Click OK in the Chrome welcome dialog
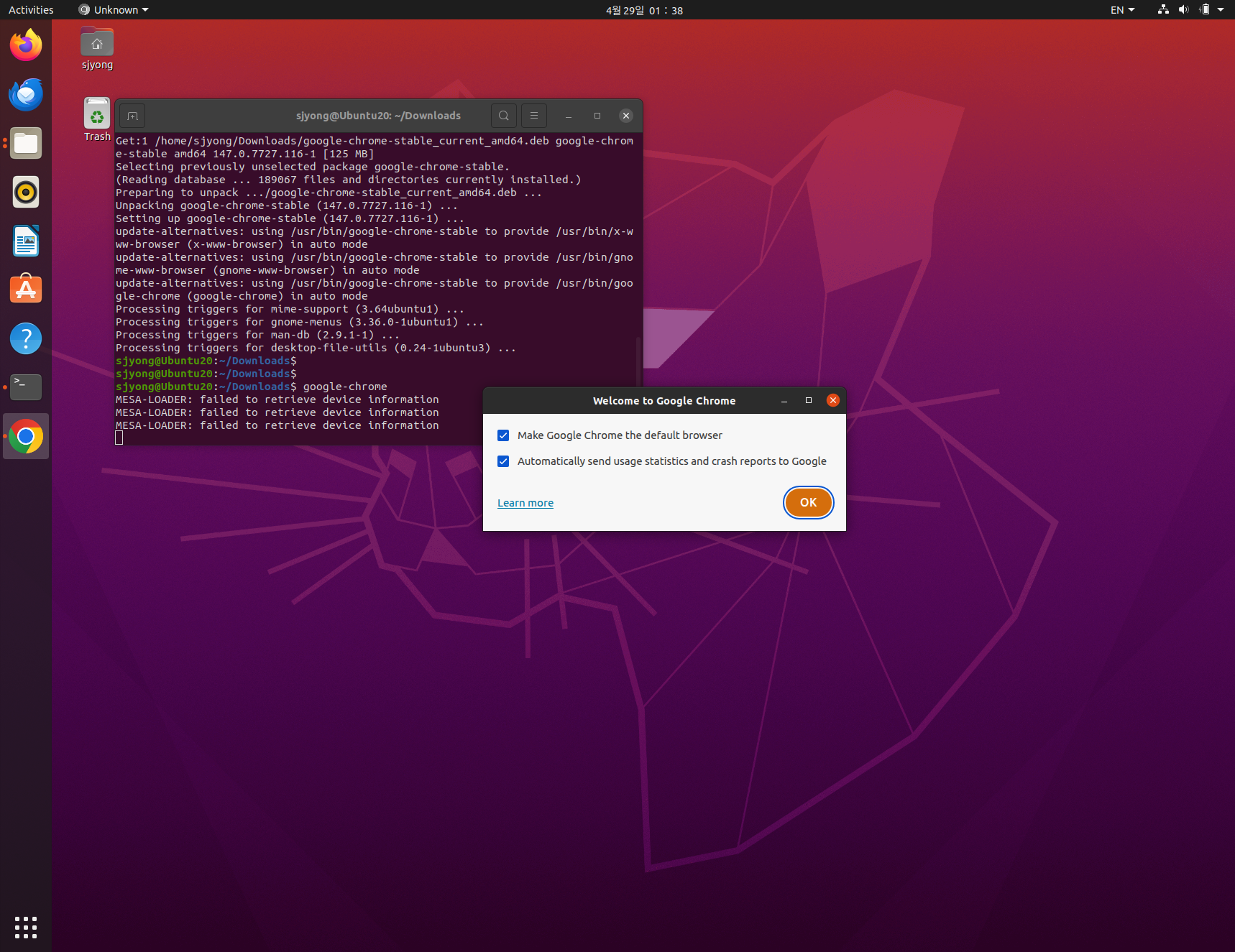The width and height of the screenshot is (1235, 952). (x=809, y=502)
